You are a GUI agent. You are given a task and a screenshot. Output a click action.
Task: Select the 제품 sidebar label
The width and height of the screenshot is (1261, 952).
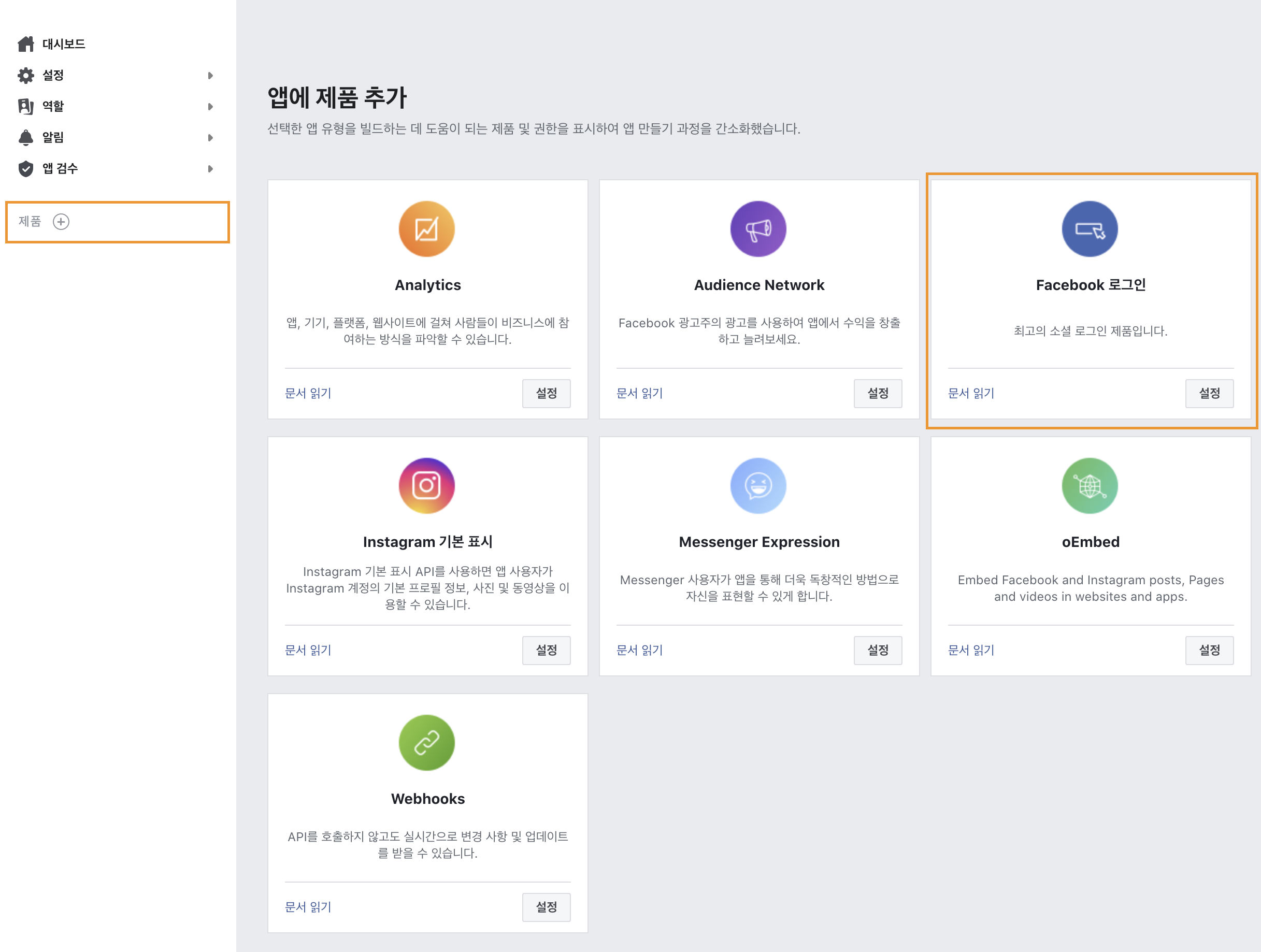30,221
